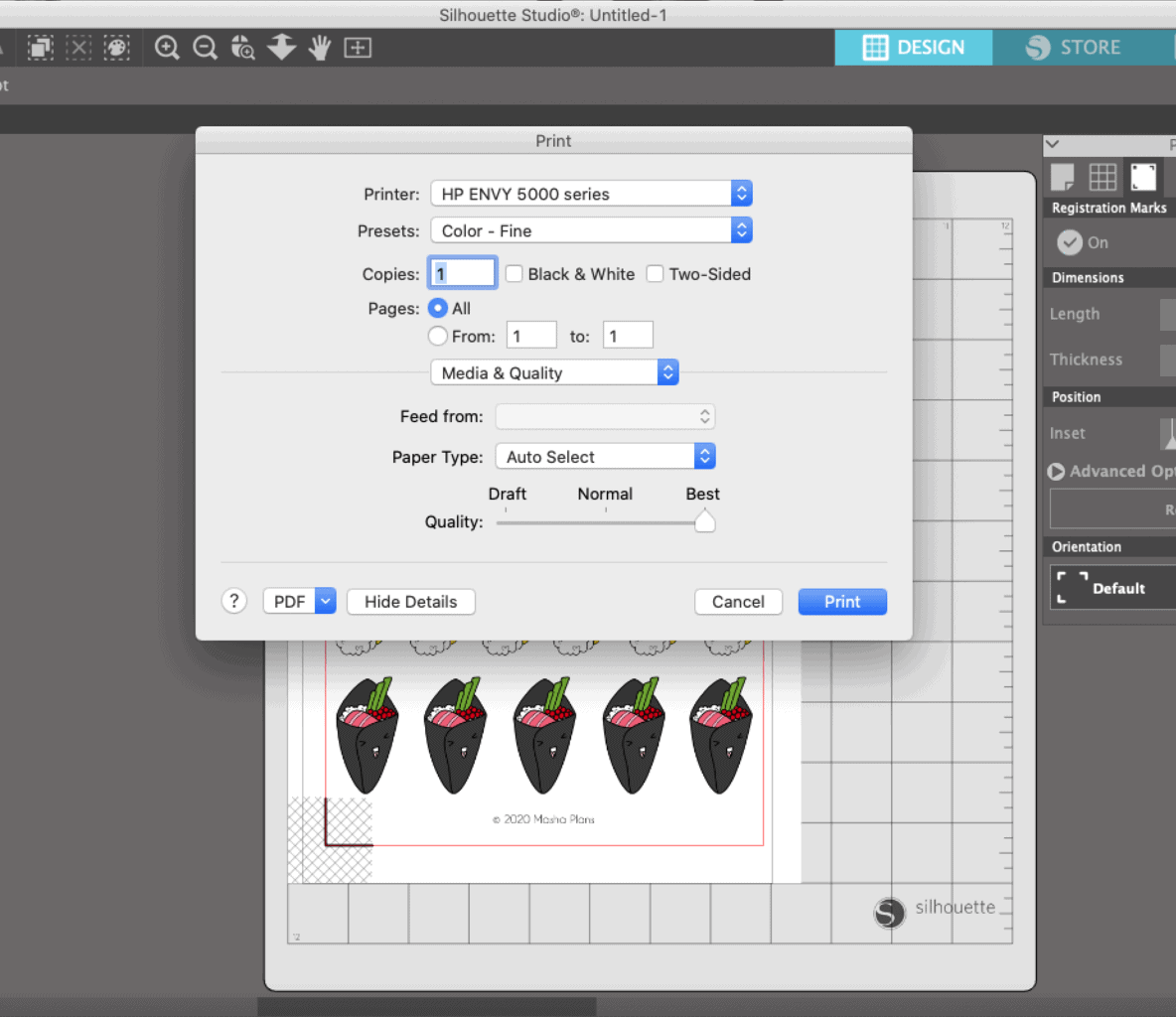The width and height of the screenshot is (1176, 1017).
Task: Click the Print button
Action: point(841,601)
